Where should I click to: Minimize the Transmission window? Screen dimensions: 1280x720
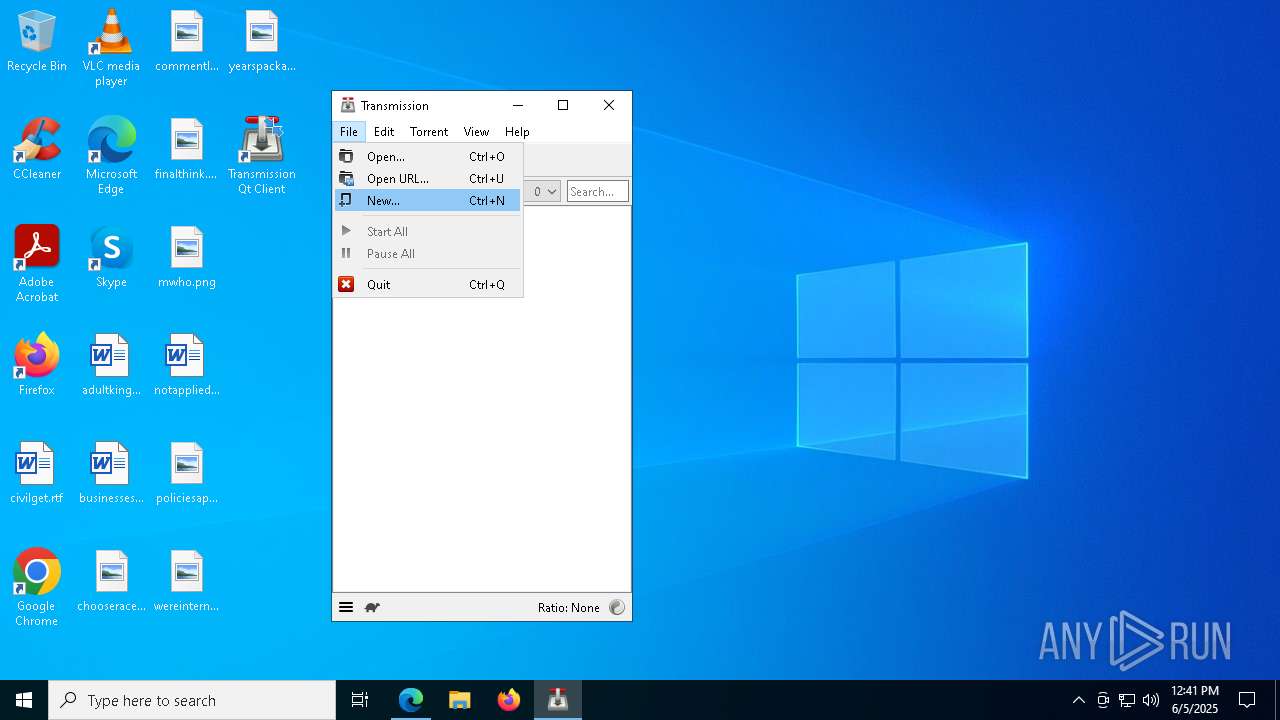[518, 105]
